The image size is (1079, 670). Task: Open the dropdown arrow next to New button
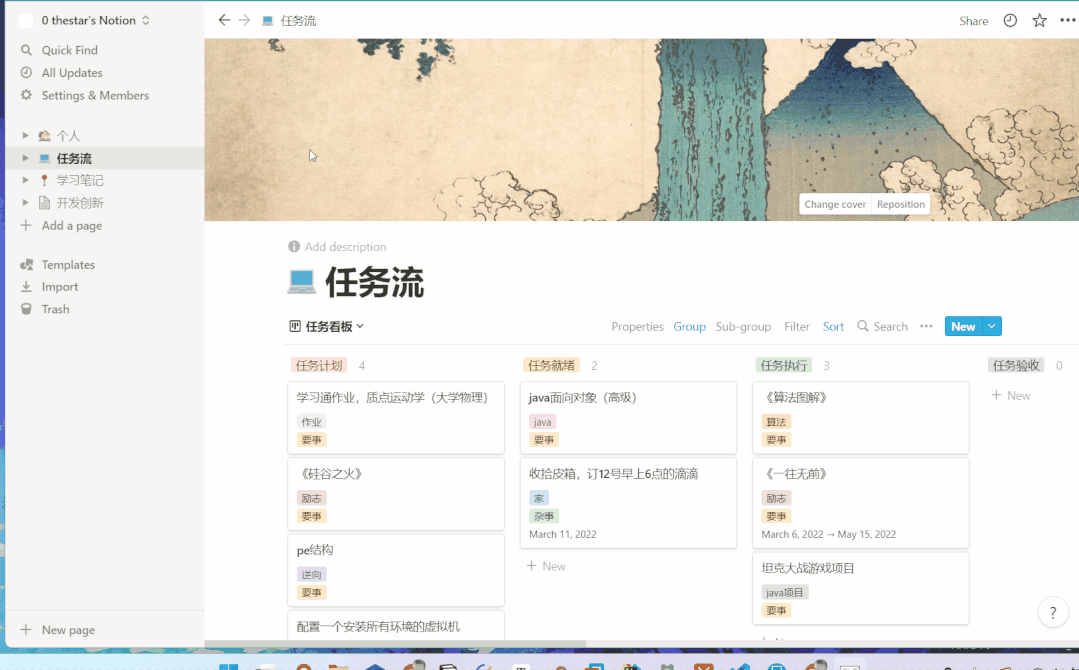pos(992,326)
